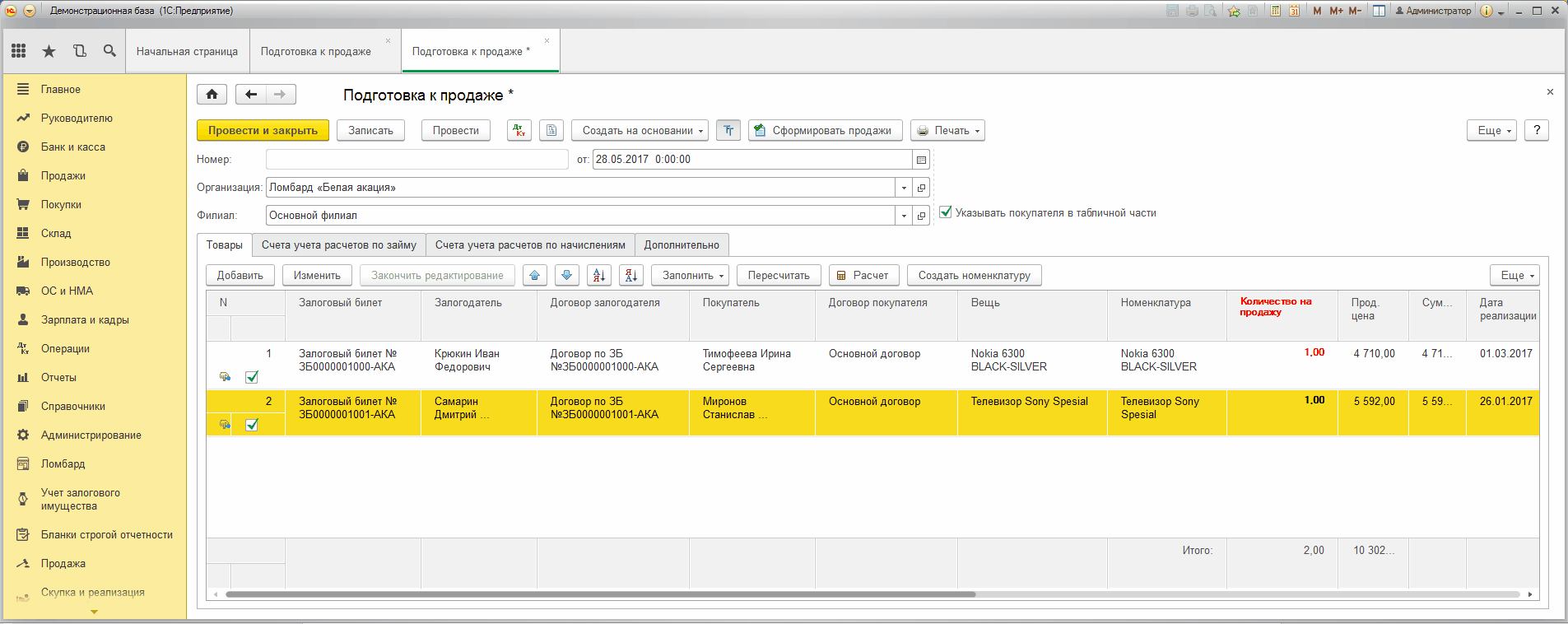This screenshot has height=624, width=1568.
Task: Navigate back with left arrow
Action: pyautogui.click(x=251, y=95)
